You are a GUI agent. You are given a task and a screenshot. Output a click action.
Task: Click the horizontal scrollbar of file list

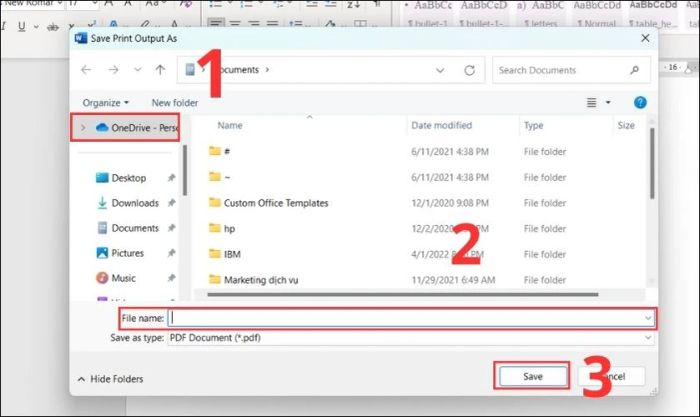[x=402, y=295]
